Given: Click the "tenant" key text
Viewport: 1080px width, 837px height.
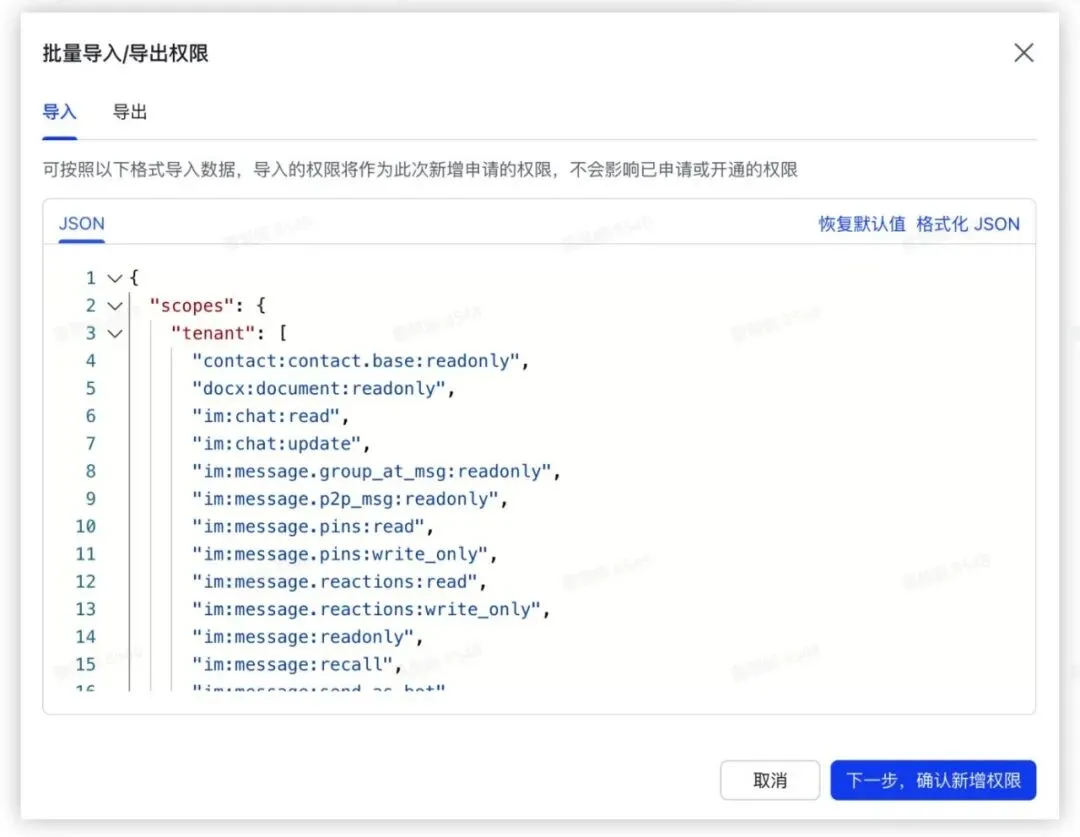Looking at the screenshot, I should [213, 333].
